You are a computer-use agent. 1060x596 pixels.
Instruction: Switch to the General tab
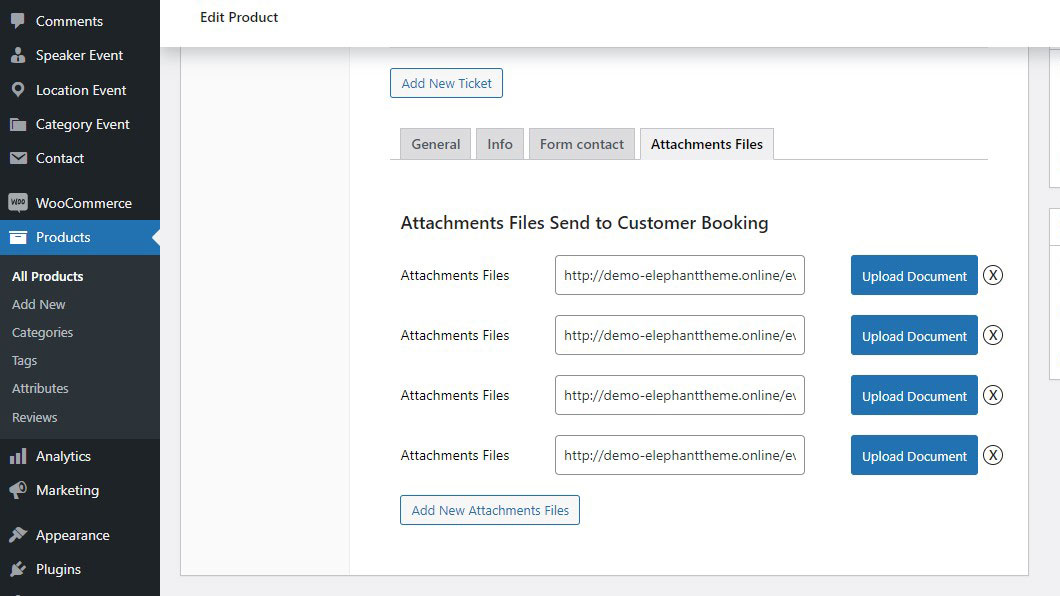(435, 144)
